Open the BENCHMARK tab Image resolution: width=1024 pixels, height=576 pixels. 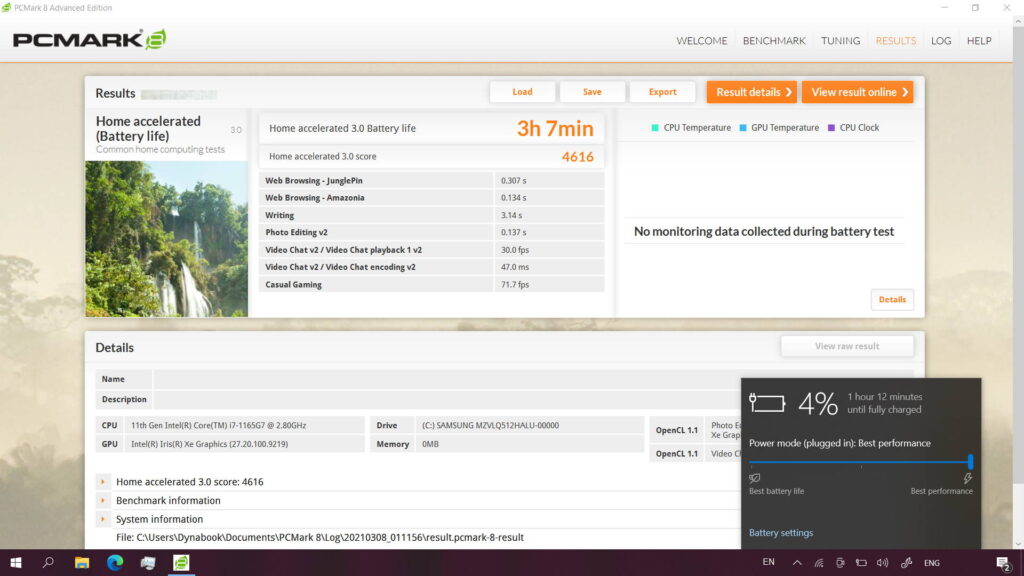(x=774, y=40)
